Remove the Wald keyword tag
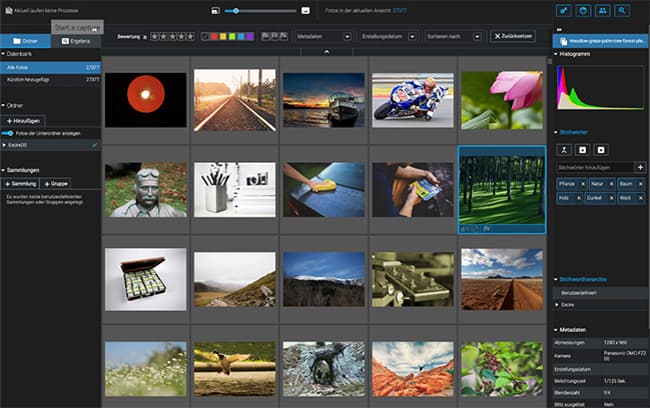Image resolution: width=650 pixels, height=408 pixels. coord(640,198)
